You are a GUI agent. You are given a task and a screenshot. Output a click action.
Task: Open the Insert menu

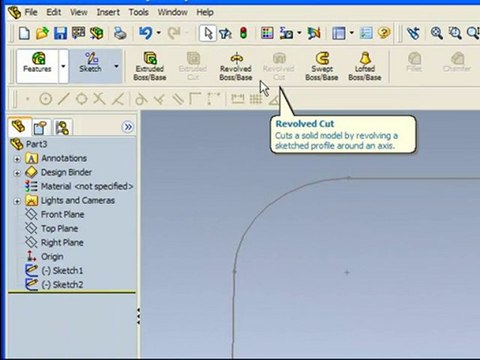[108, 12]
